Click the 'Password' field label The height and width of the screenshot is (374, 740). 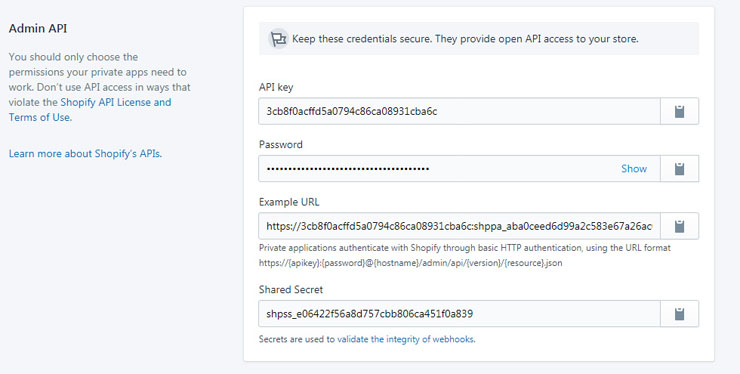coord(281,144)
